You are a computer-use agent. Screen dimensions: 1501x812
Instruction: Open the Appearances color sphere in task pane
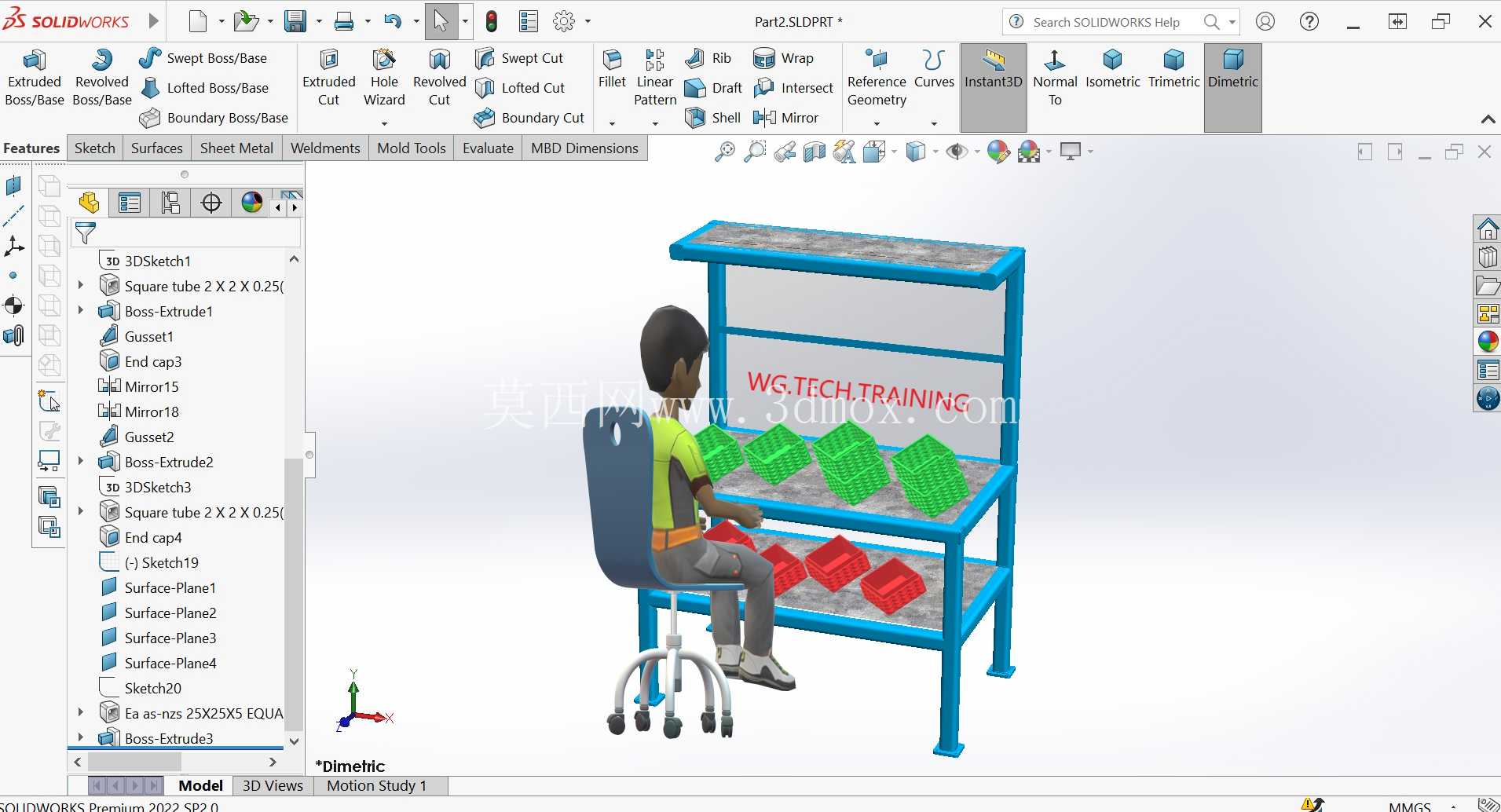point(1488,341)
